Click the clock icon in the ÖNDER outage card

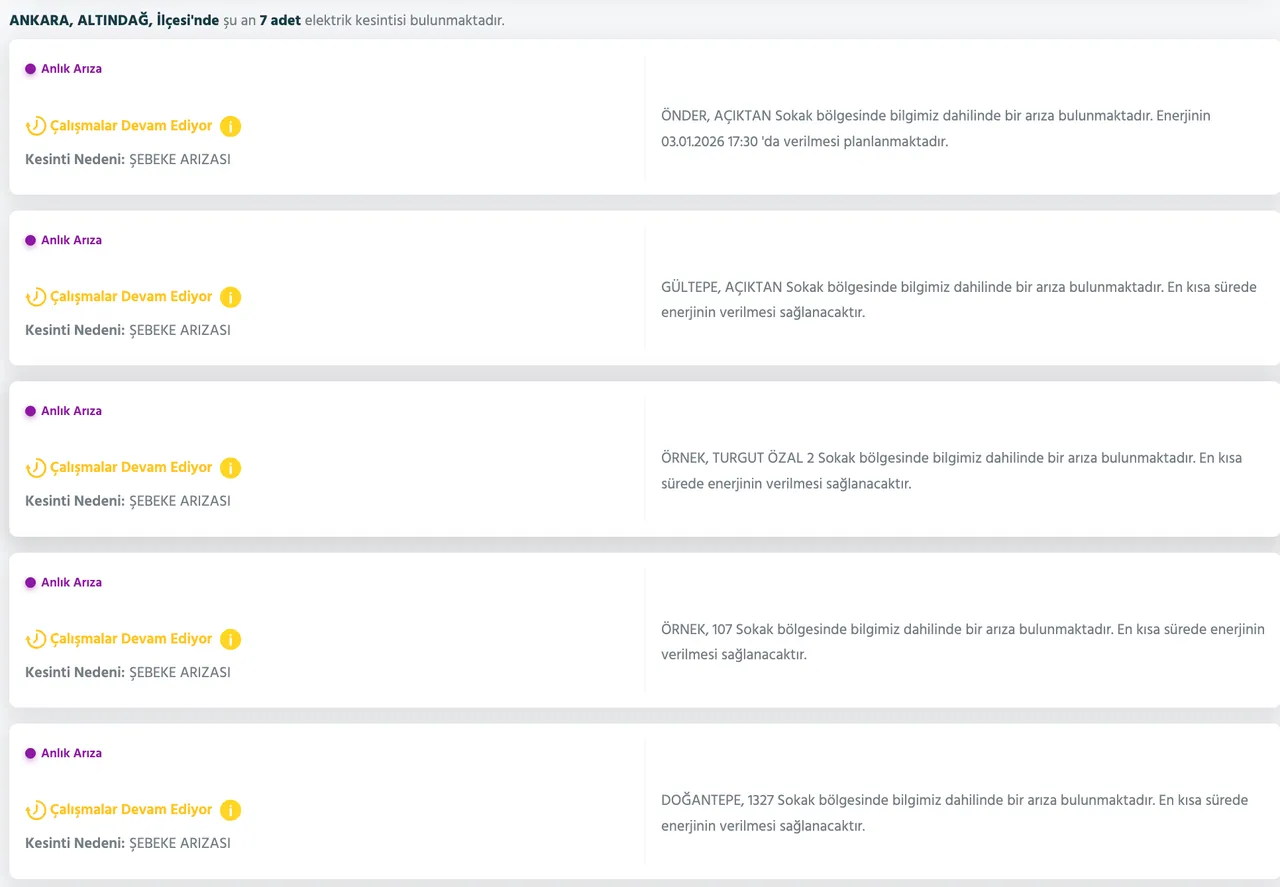pos(36,126)
